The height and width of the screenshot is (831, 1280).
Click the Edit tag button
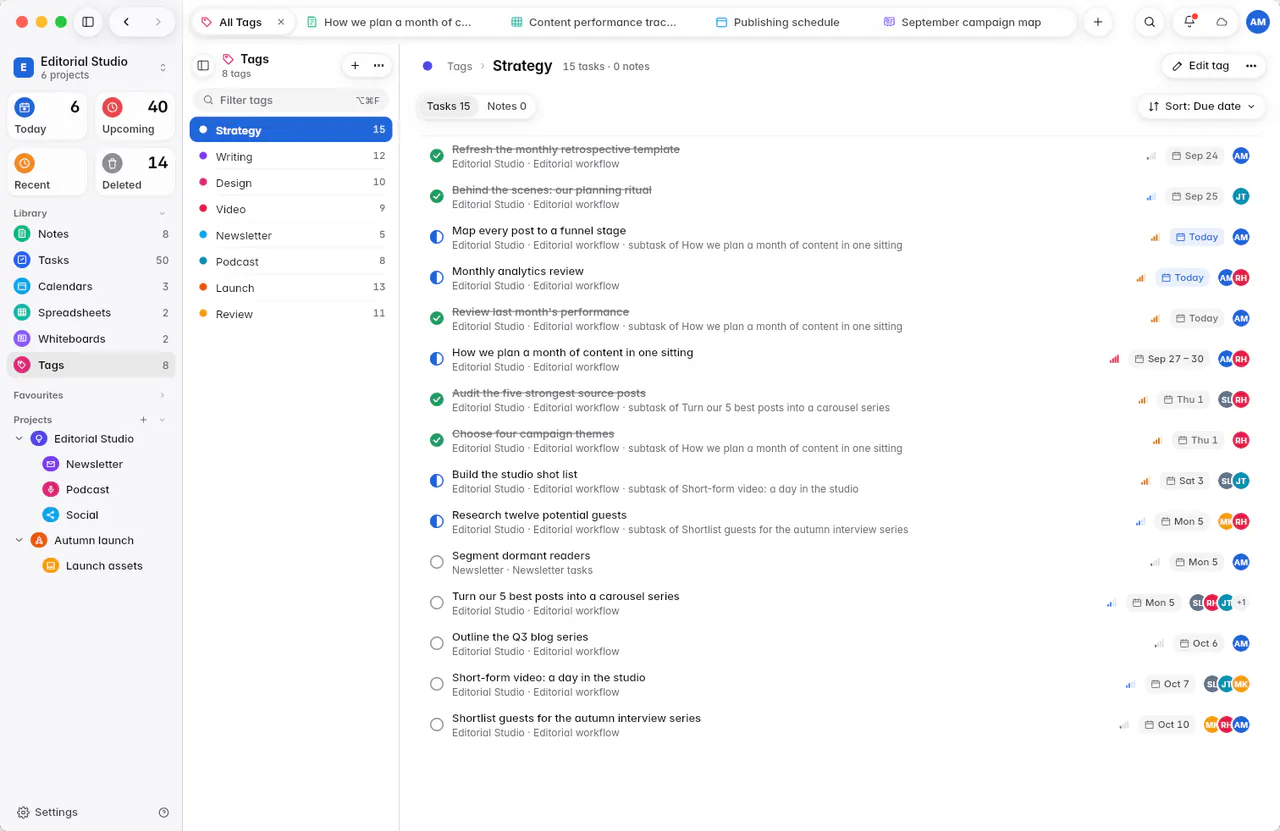[x=1200, y=66]
